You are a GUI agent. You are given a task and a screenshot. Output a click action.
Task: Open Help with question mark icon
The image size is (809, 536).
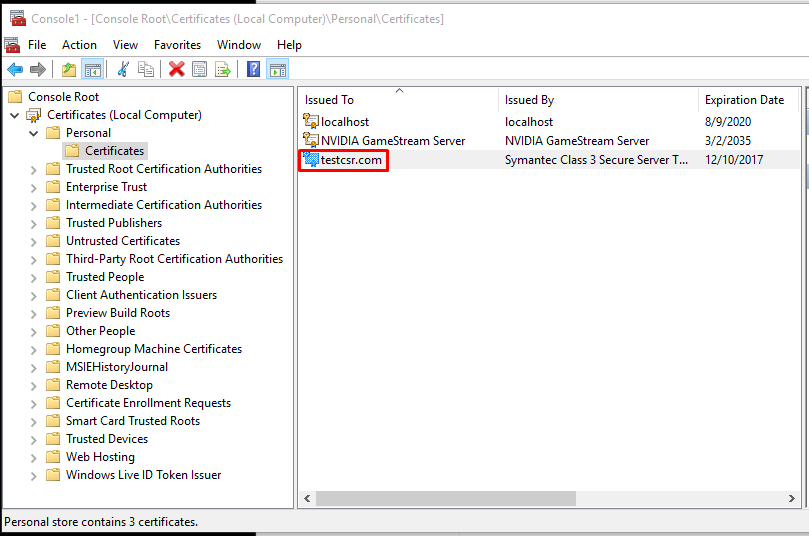click(253, 69)
